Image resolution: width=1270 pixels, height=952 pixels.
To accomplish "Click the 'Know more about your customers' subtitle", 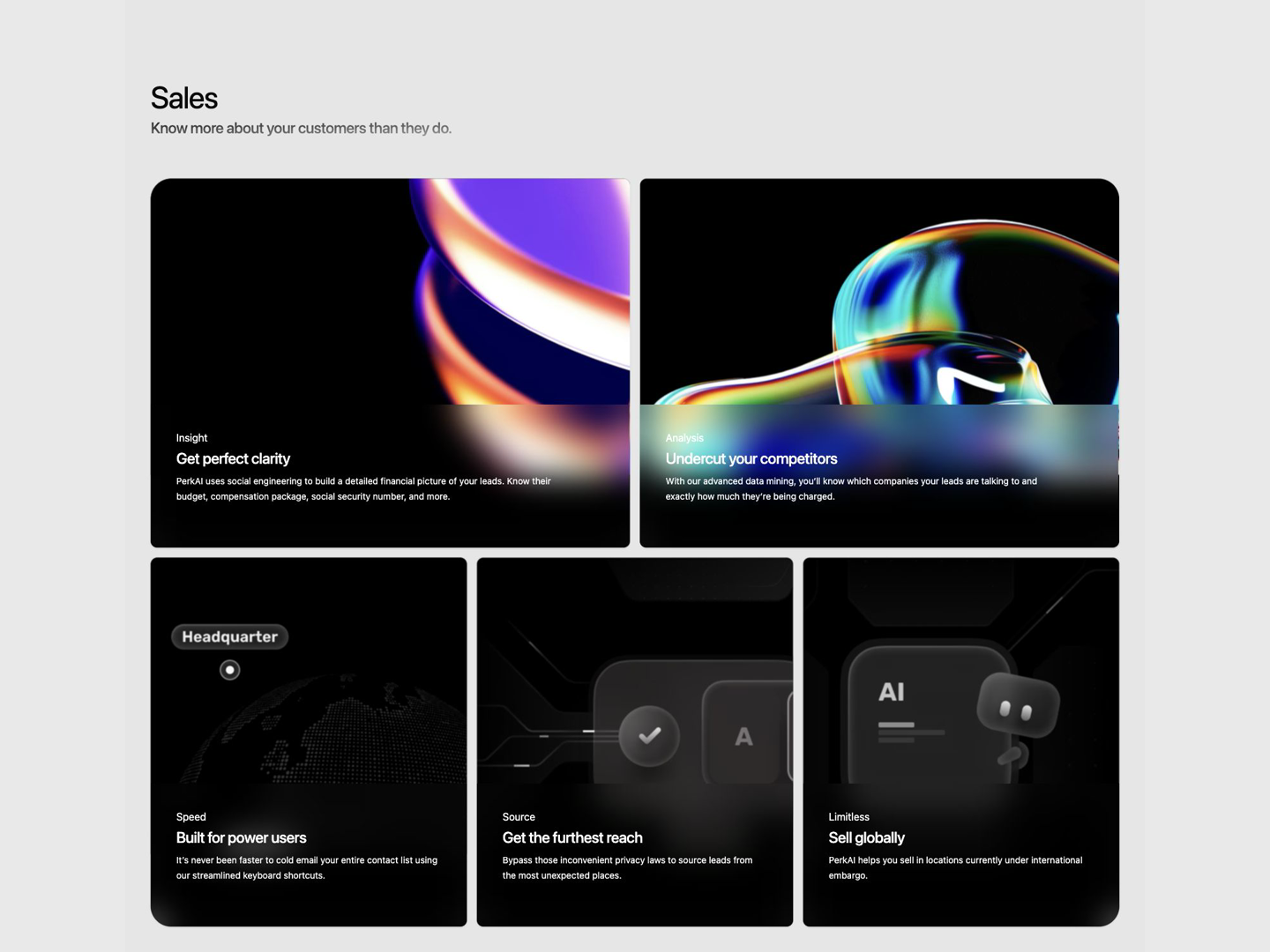I will click(301, 128).
